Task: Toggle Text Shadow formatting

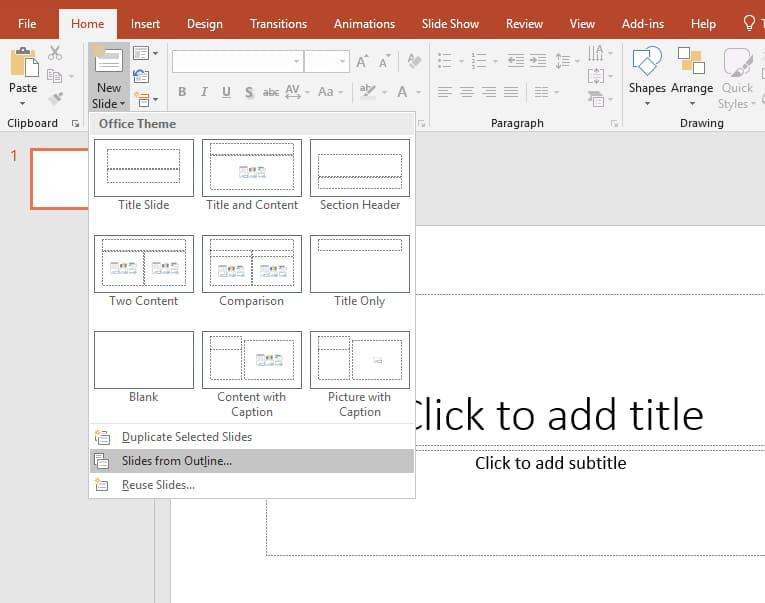Action: coord(249,92)
